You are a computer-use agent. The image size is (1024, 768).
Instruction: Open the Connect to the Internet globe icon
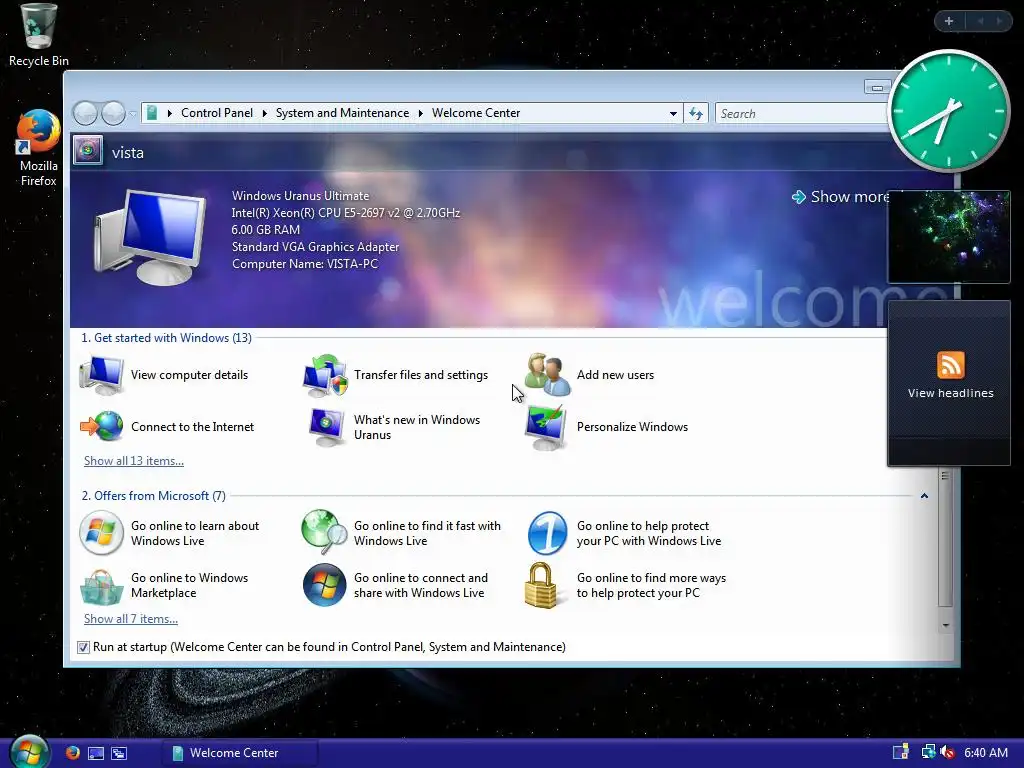tap(102, 426)
